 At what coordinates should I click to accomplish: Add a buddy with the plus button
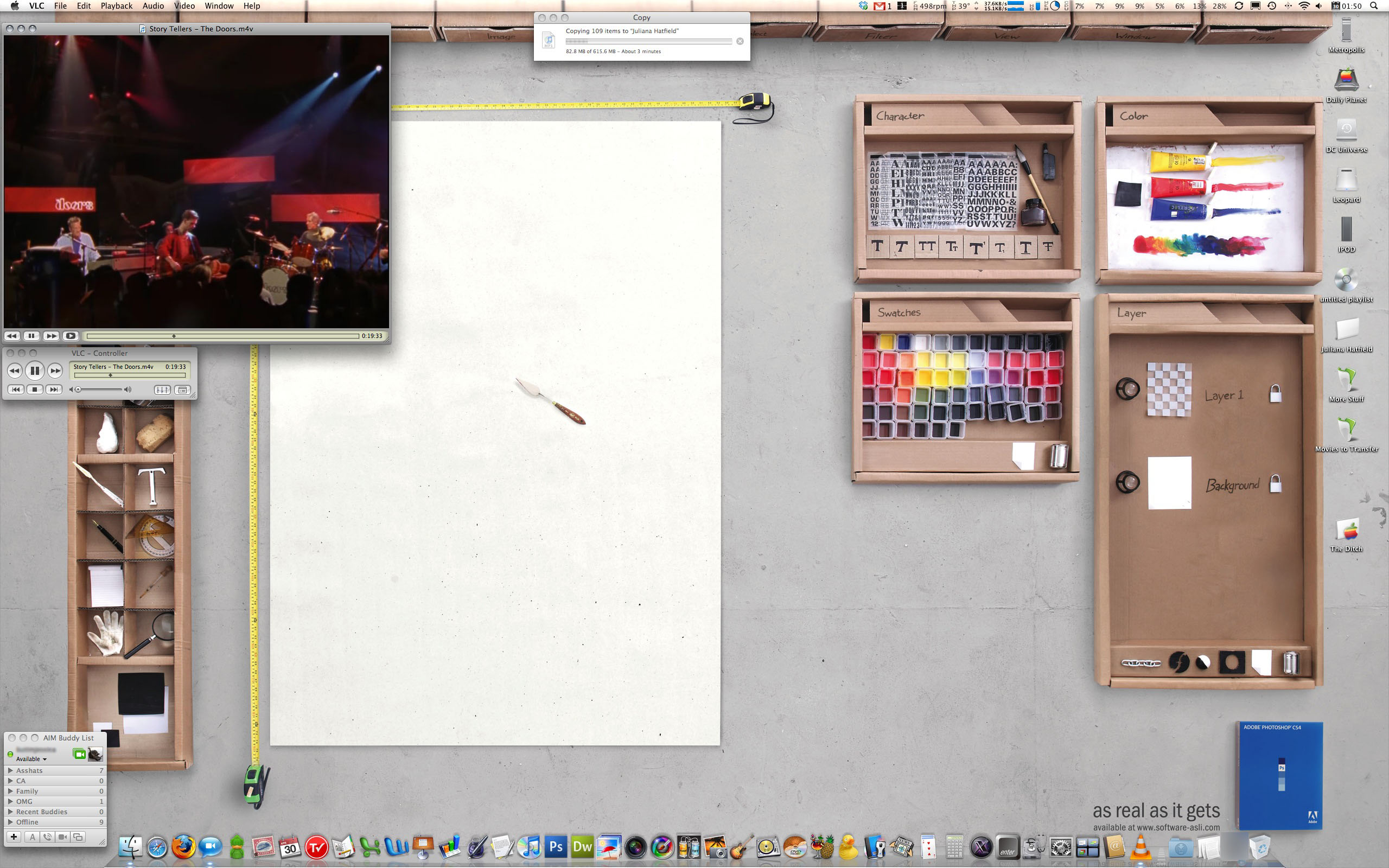click(14, 837)
